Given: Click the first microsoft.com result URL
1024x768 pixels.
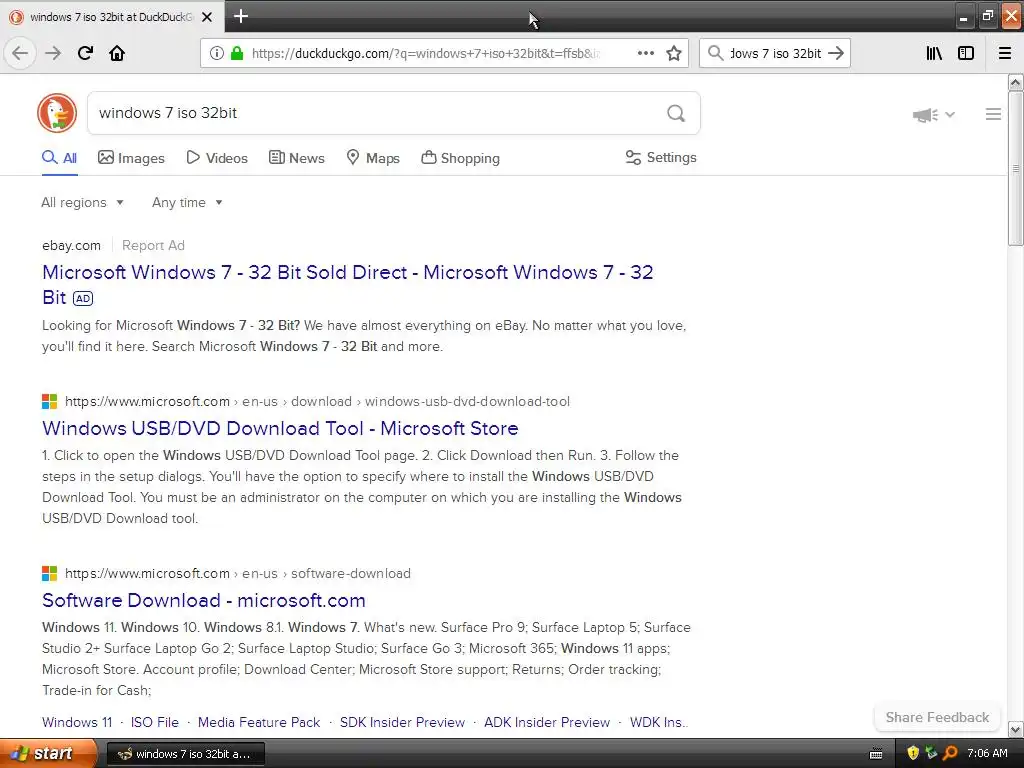Looking at the screenshot, I should click(x=317, y=401).
